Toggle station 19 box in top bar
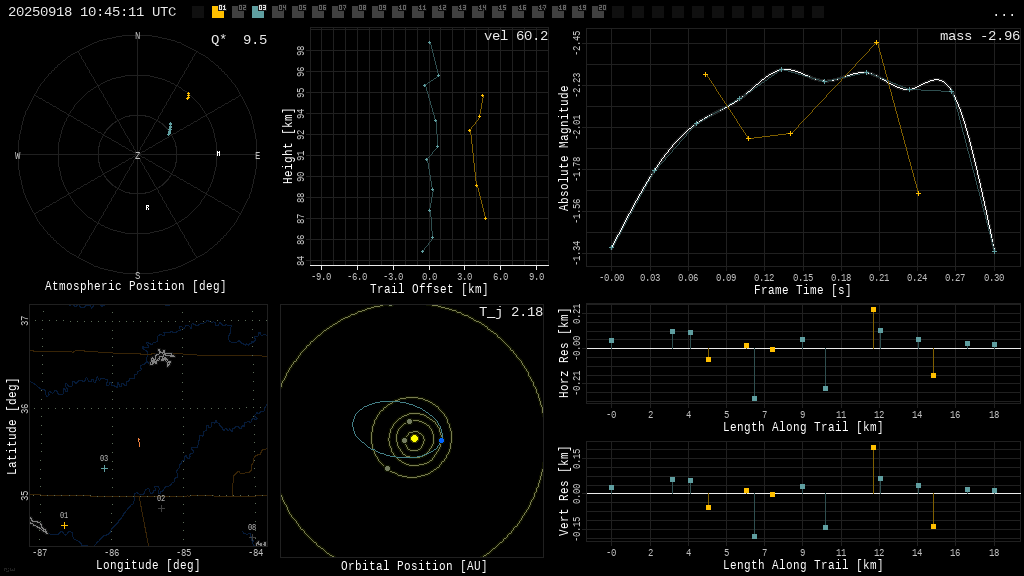Image resolution: width=1024 pixels, height=576 pixels. pyautogui.click(x=578, y=12)
